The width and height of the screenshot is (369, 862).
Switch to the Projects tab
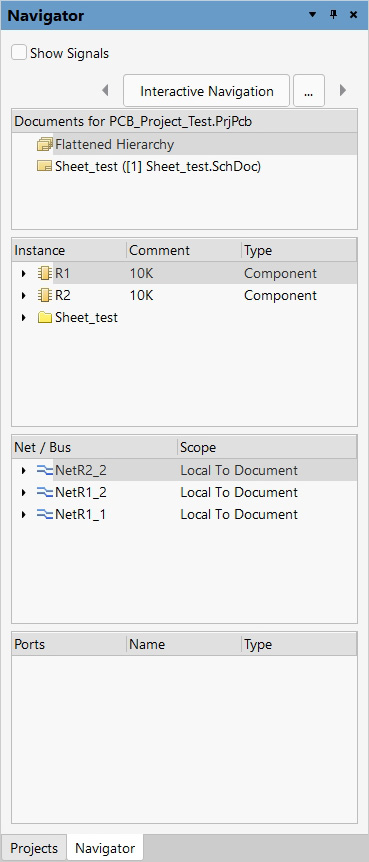click(34, 848)
